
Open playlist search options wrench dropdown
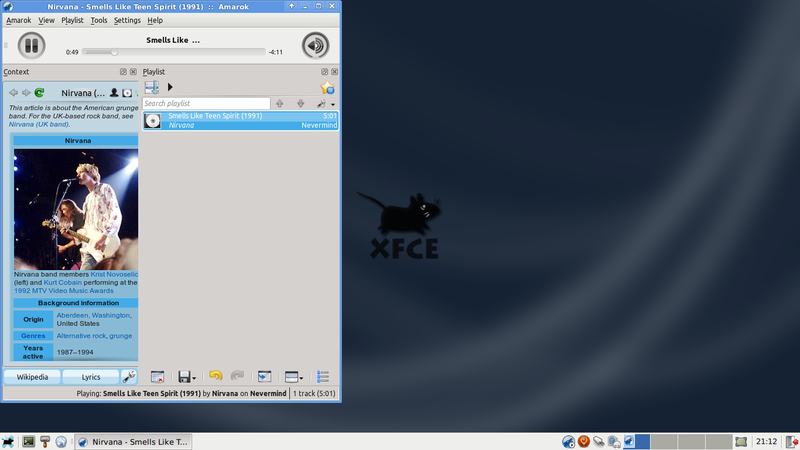click(x=325, y=104)
